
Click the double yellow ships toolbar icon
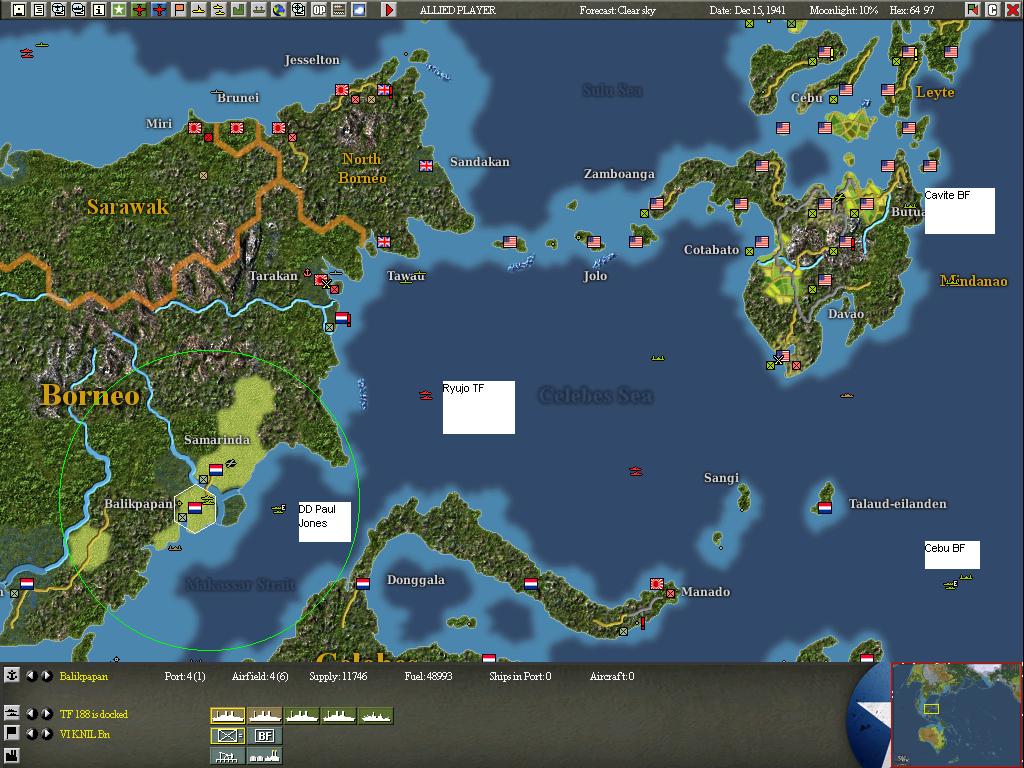click(x=219, y=10)
